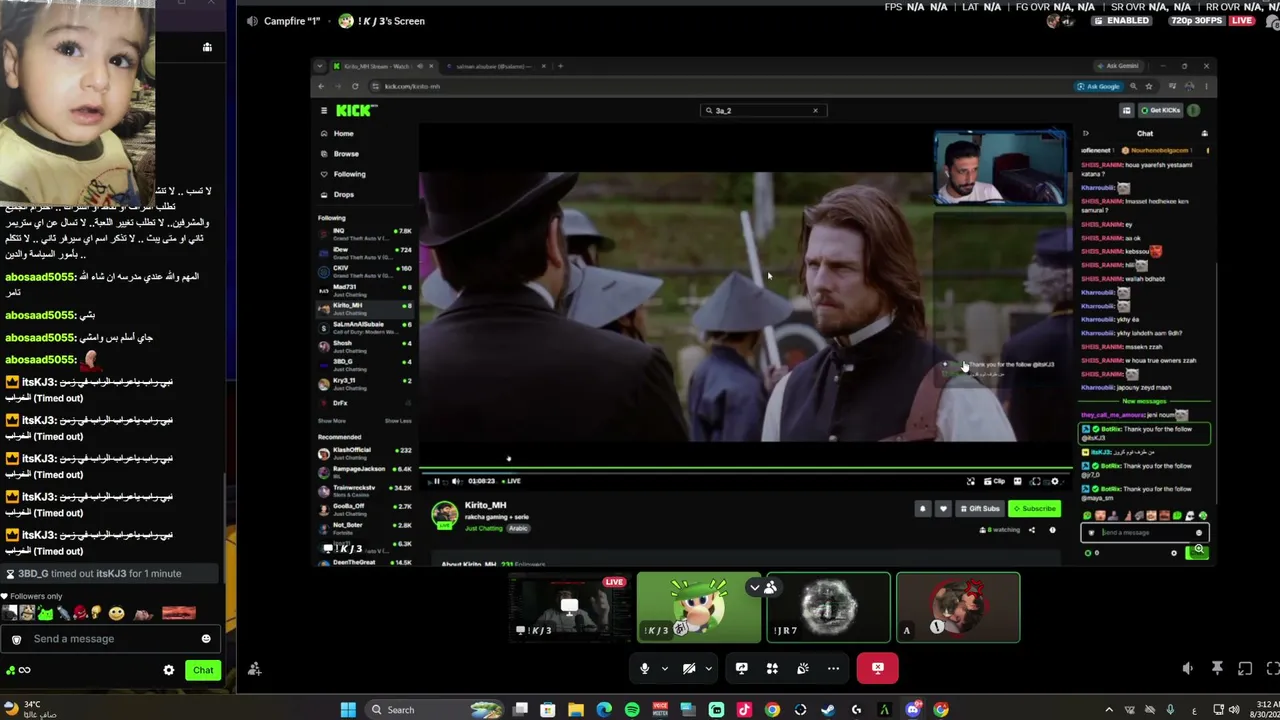Screen dimensions: 1280x720
Task: Toggle the Kick hamburger sidebar menu
Action: coord(323,111)
